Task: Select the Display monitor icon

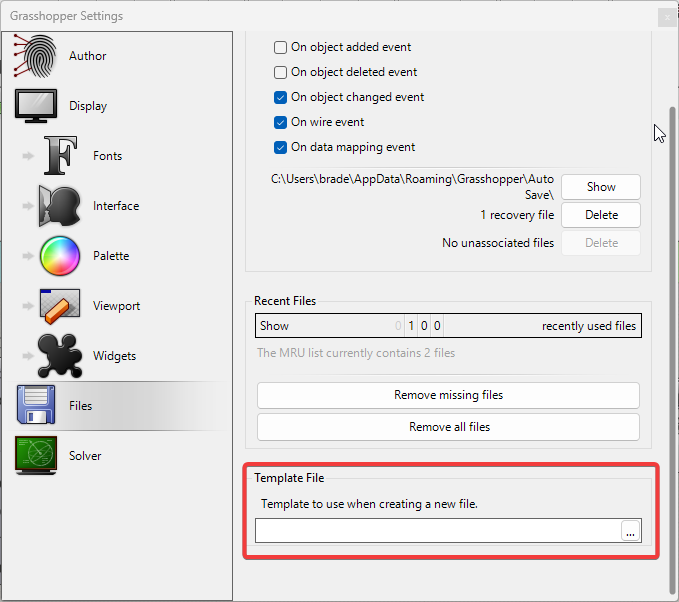Action: pos(36,106)
